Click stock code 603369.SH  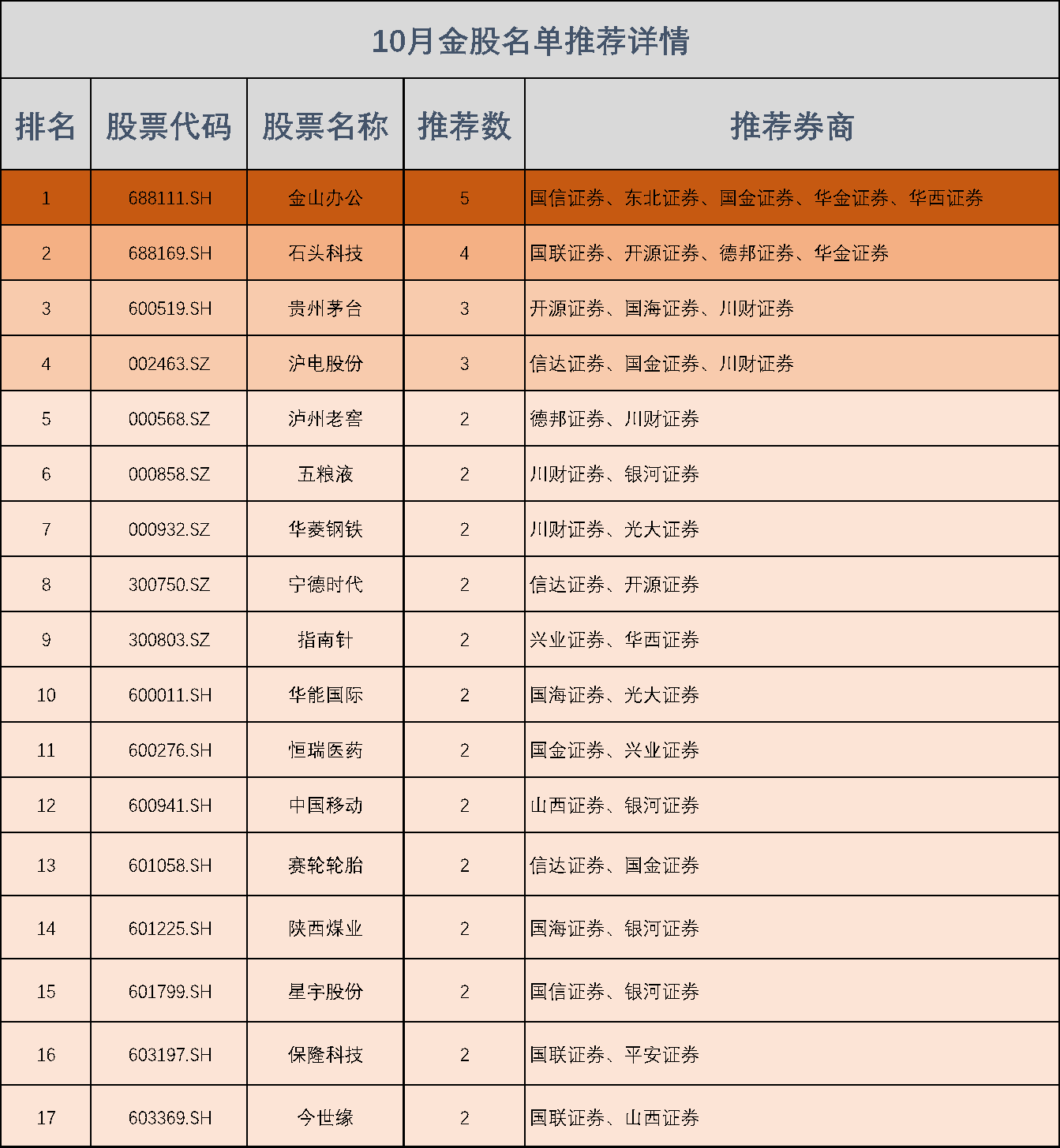tap(170, 1118)
